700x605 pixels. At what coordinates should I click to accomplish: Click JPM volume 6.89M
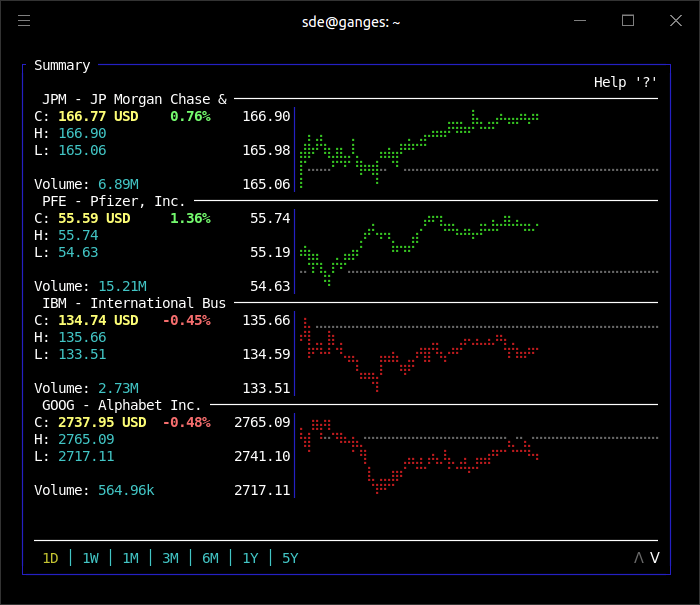coord(118,184)
